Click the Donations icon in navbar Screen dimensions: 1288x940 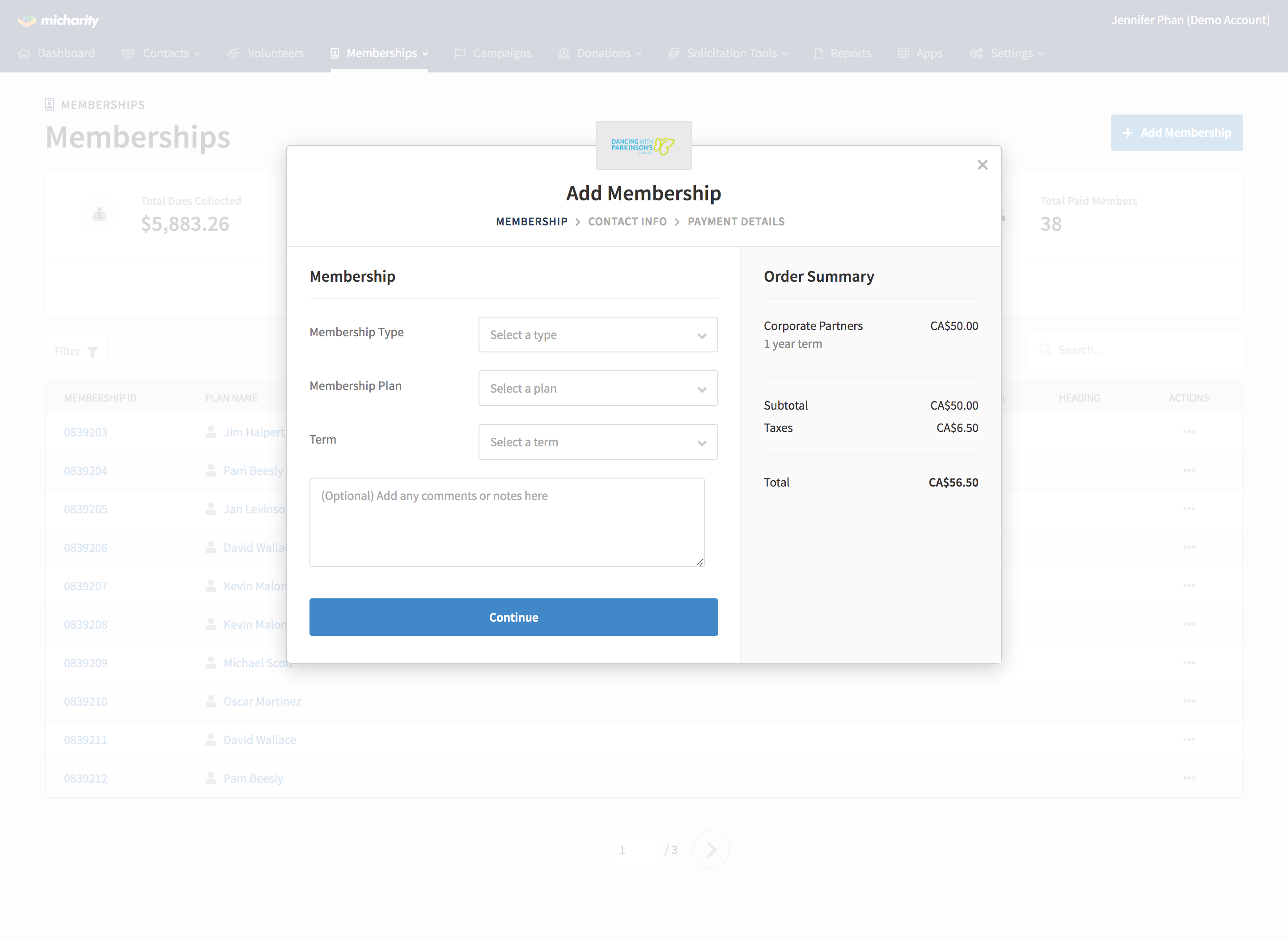point(564,54)
